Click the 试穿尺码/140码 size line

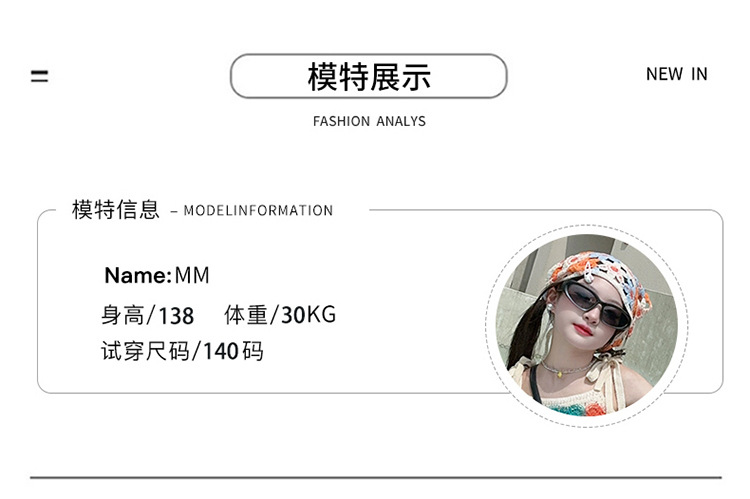coord(182,351)
